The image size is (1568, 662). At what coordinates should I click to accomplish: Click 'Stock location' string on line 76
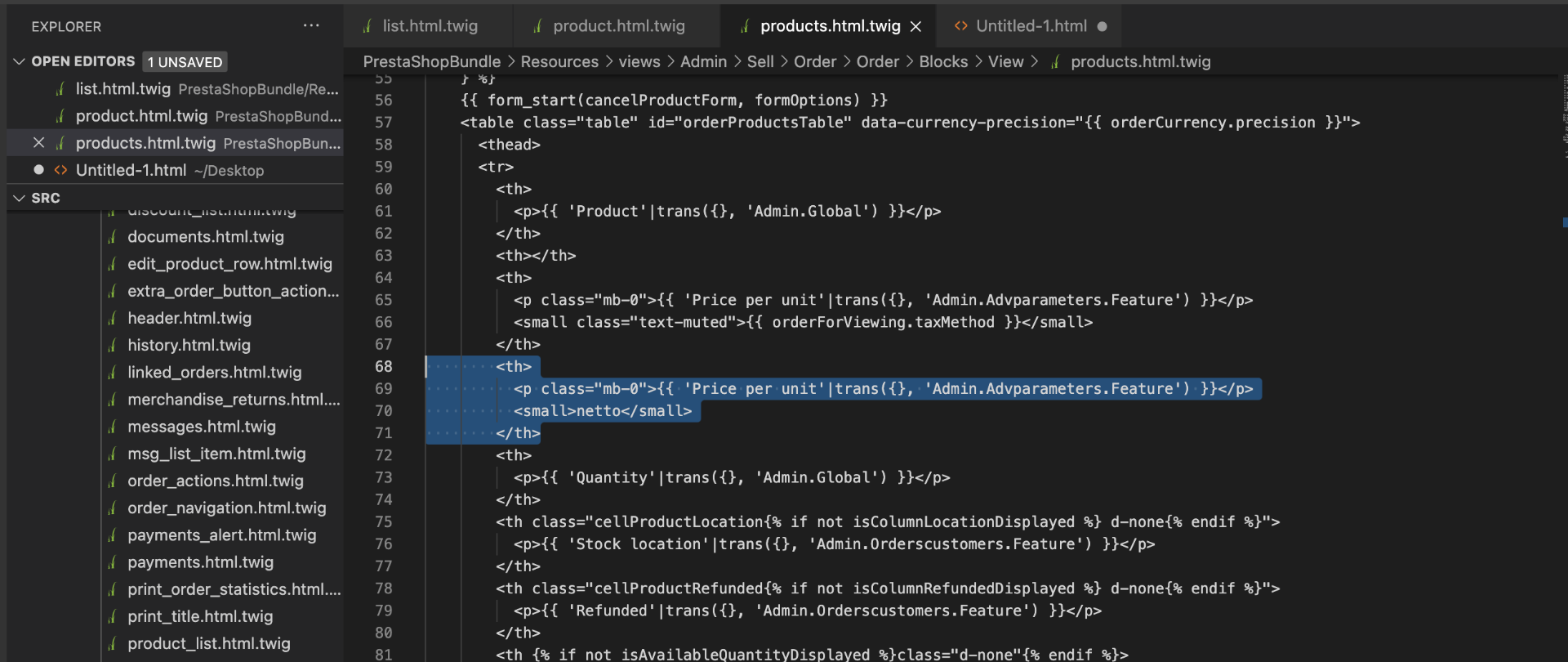(639, 544)
